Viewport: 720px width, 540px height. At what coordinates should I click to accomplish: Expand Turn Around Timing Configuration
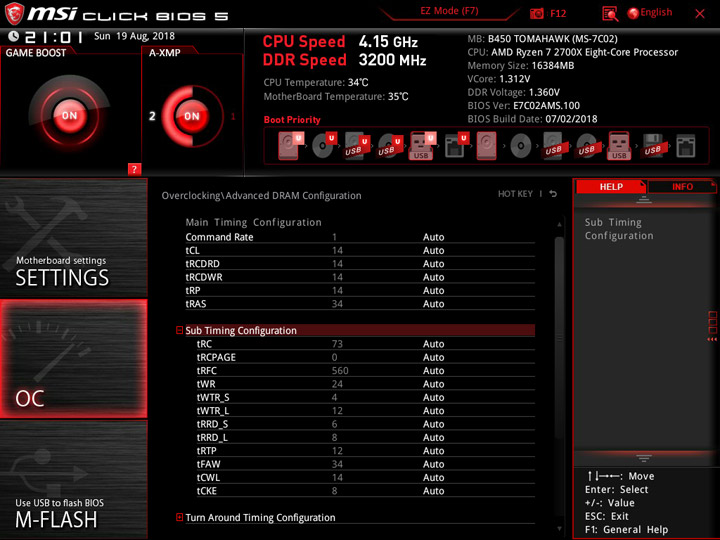[180, 517]
